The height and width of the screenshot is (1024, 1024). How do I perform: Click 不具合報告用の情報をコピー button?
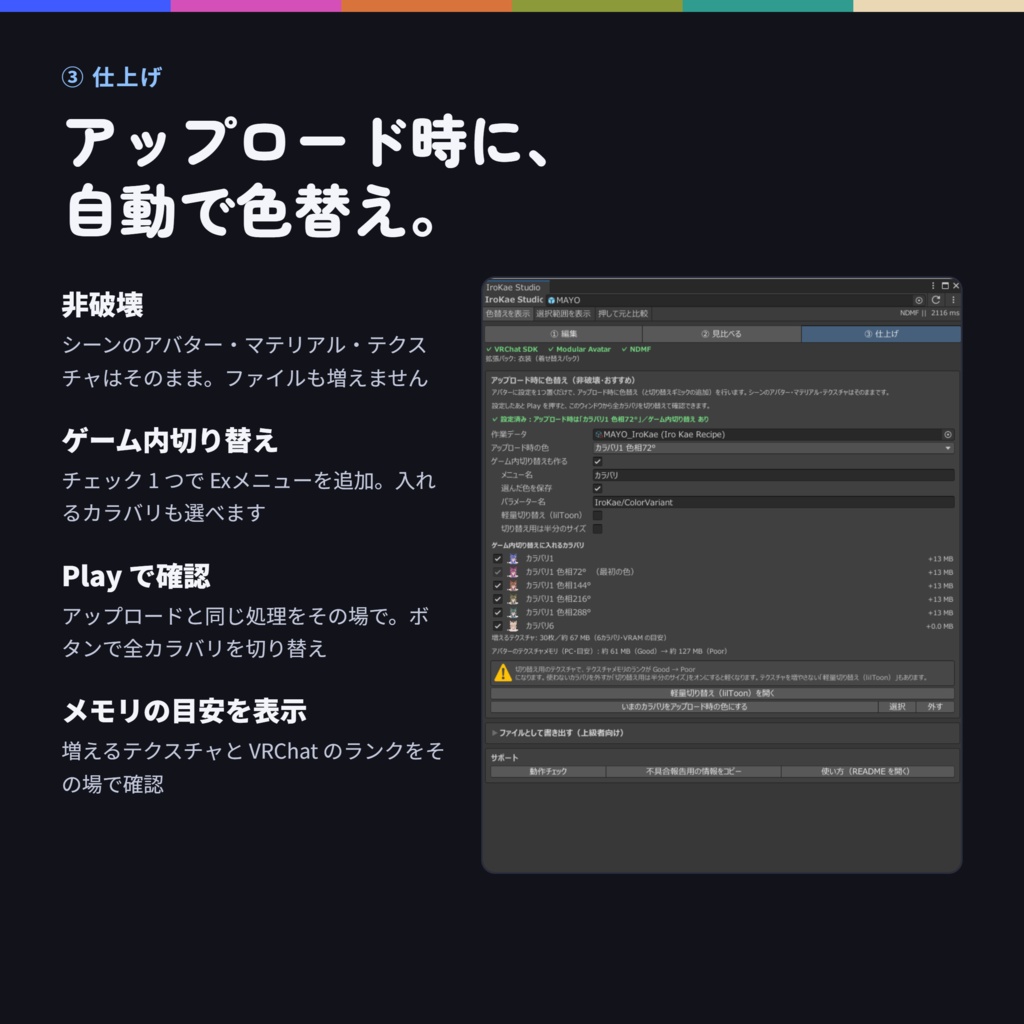(694, 771)
